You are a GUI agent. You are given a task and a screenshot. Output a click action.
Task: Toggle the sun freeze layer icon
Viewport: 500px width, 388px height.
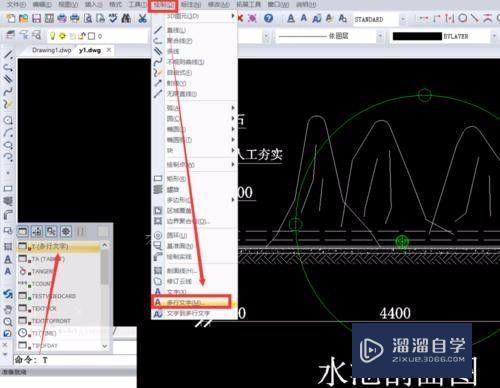tap(62, 35)
